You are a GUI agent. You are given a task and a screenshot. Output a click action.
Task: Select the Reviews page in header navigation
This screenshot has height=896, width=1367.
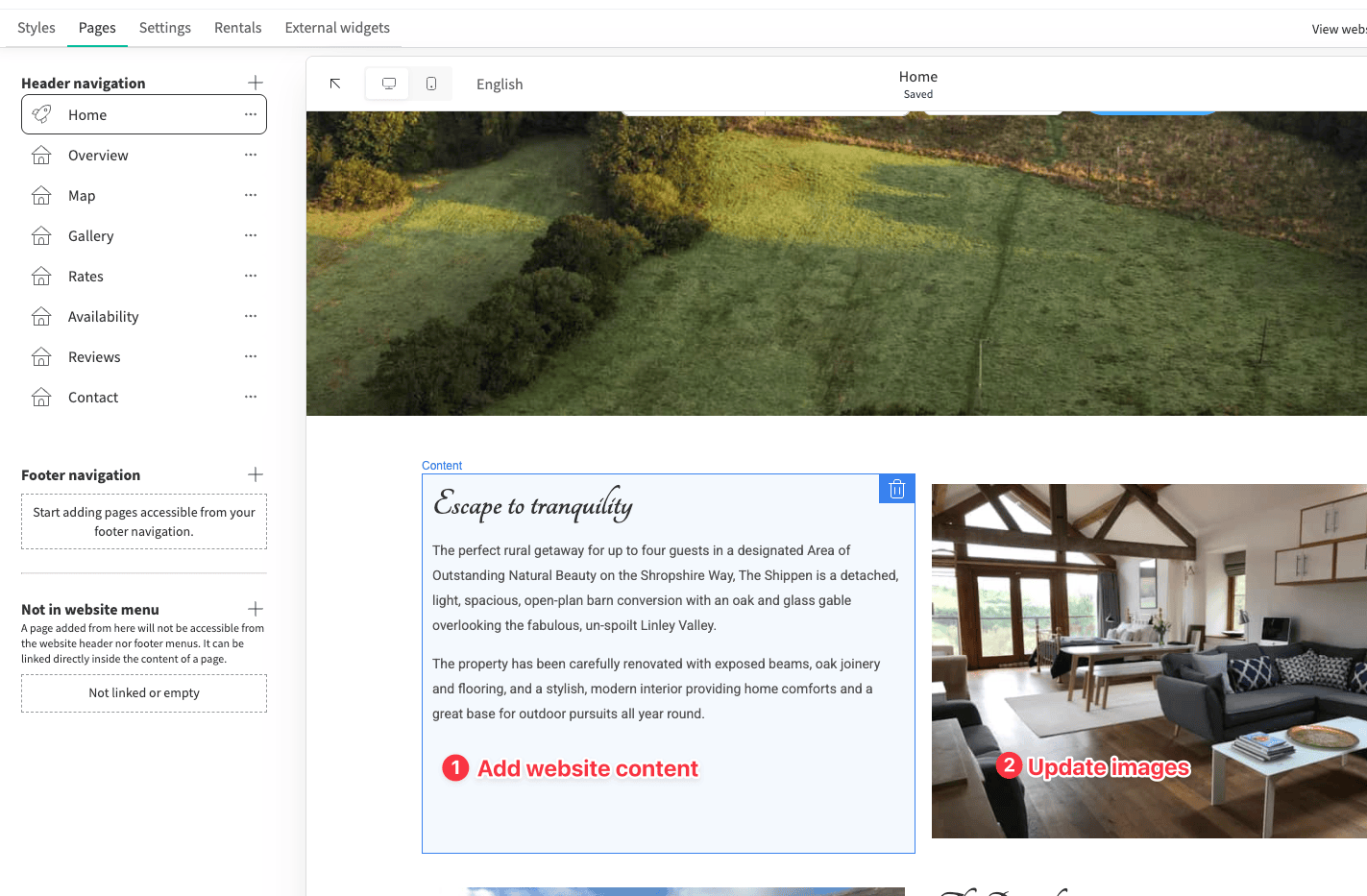[94, 356]
